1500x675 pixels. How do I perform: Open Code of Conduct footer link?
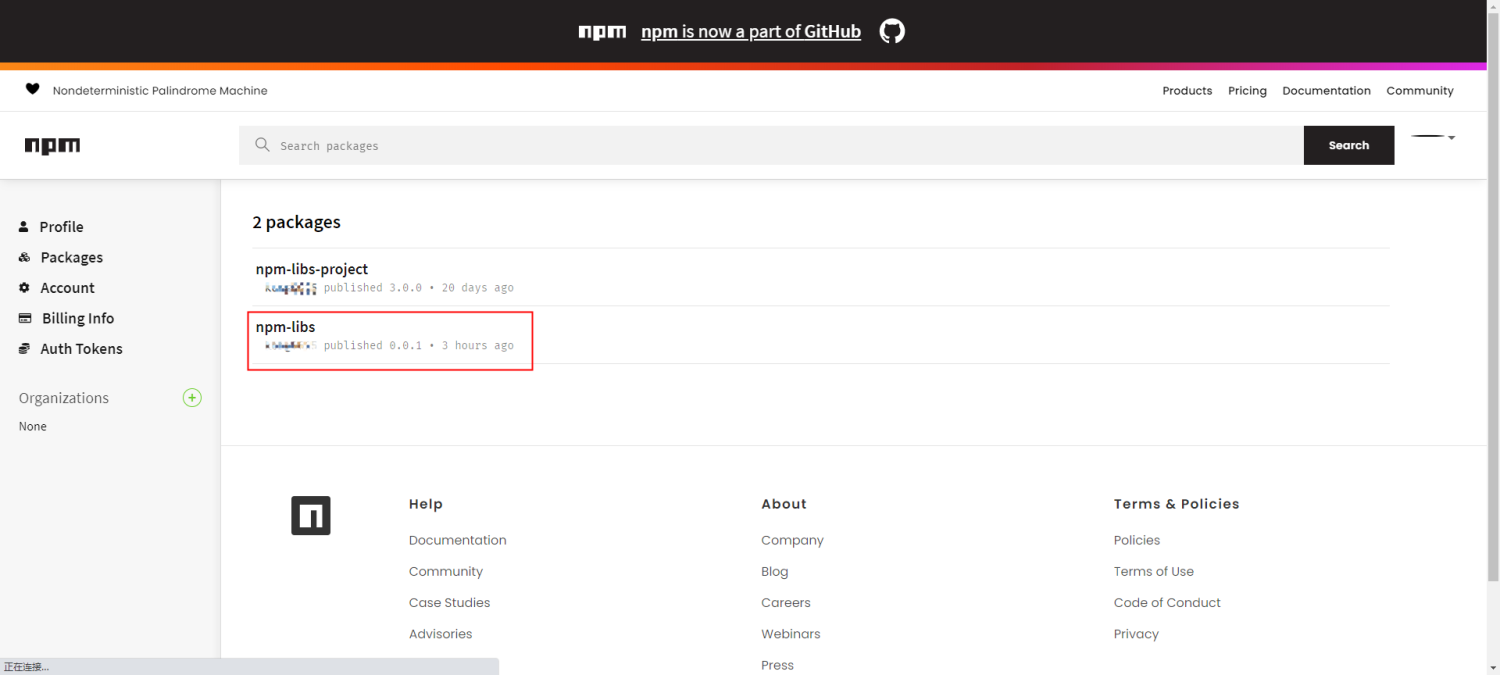(x=1167, y=603)
